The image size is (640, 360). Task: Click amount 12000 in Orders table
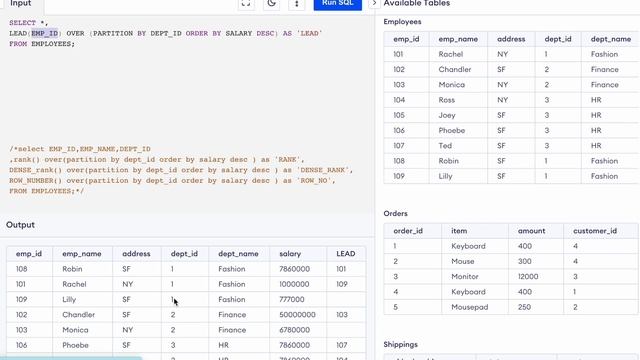(528, 277)
